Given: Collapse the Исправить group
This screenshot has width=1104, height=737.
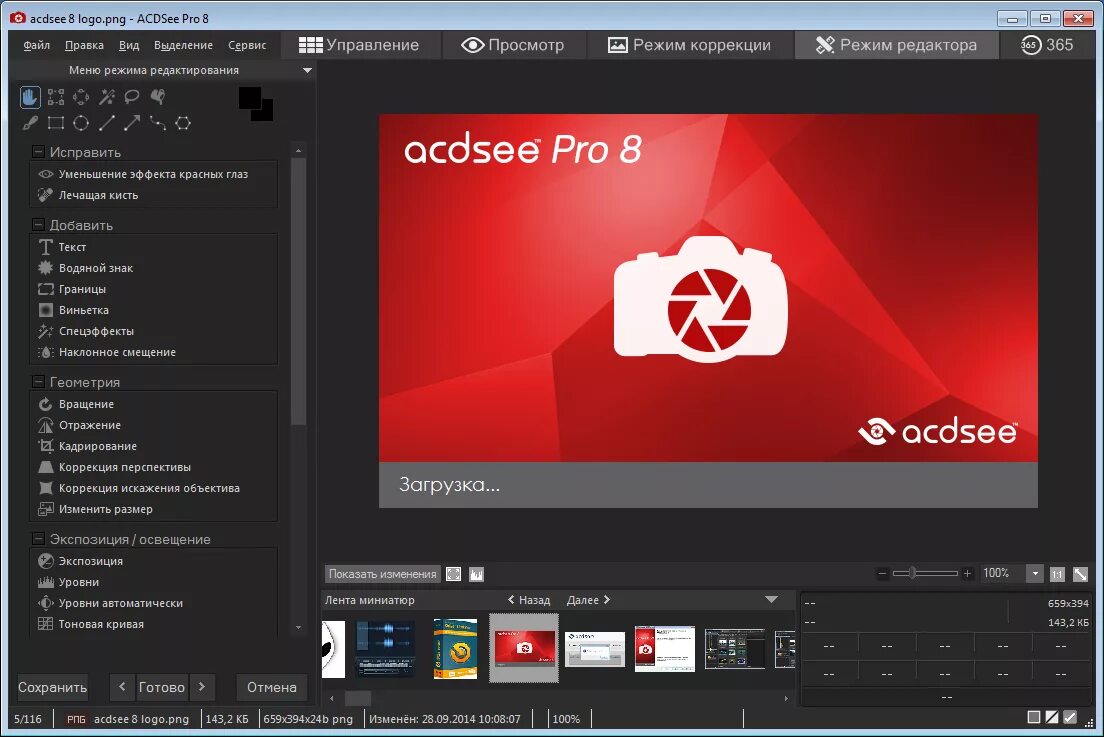Looking at the screenshot, I should tap(39, 152).
